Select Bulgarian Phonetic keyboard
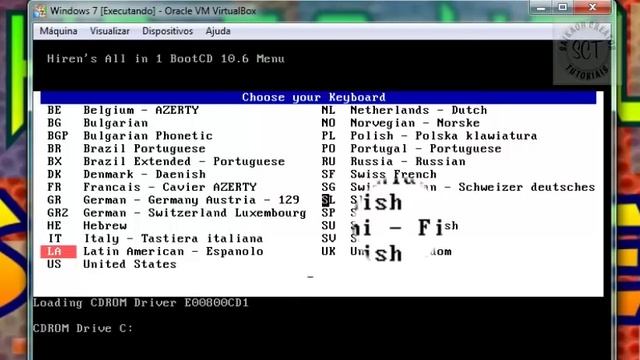Viewport: 640px width, 360px height. [130, 136]
